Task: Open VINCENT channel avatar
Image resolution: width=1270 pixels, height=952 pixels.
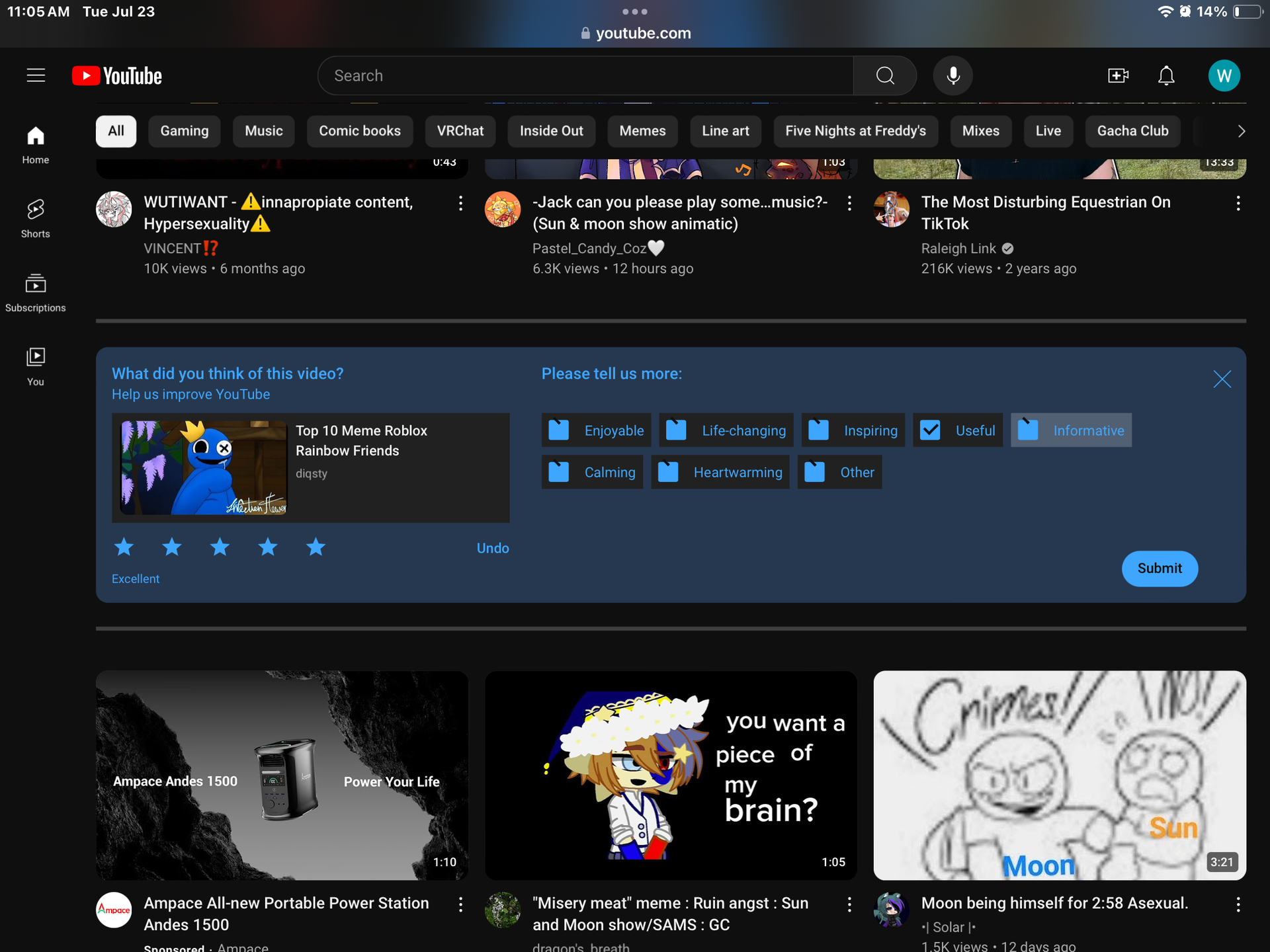Action: (x=114, y=209)
